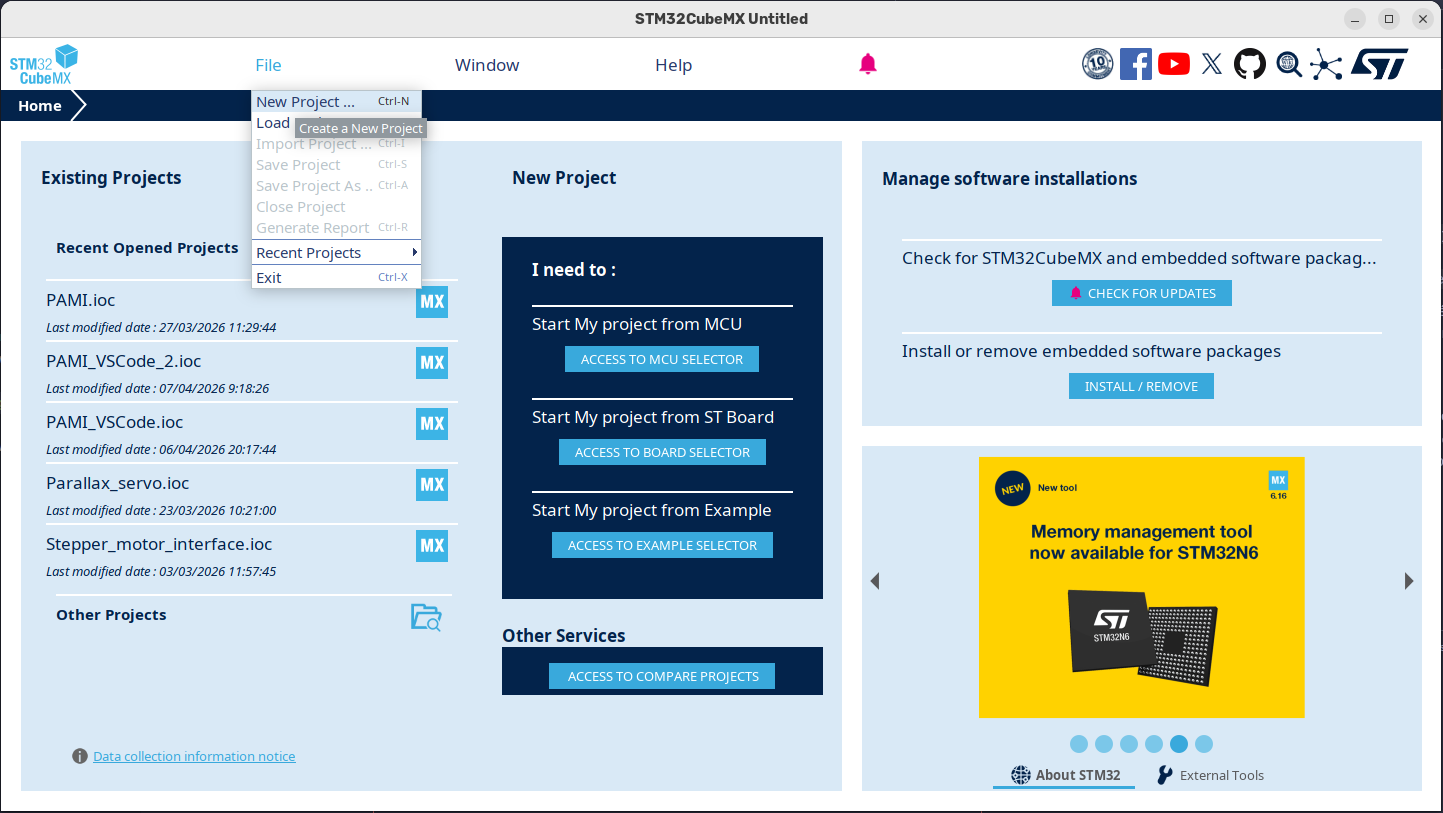This screenshot has width=1443, height=813.
Task: Choose Exit from File menu
Action: pos(336,278)
